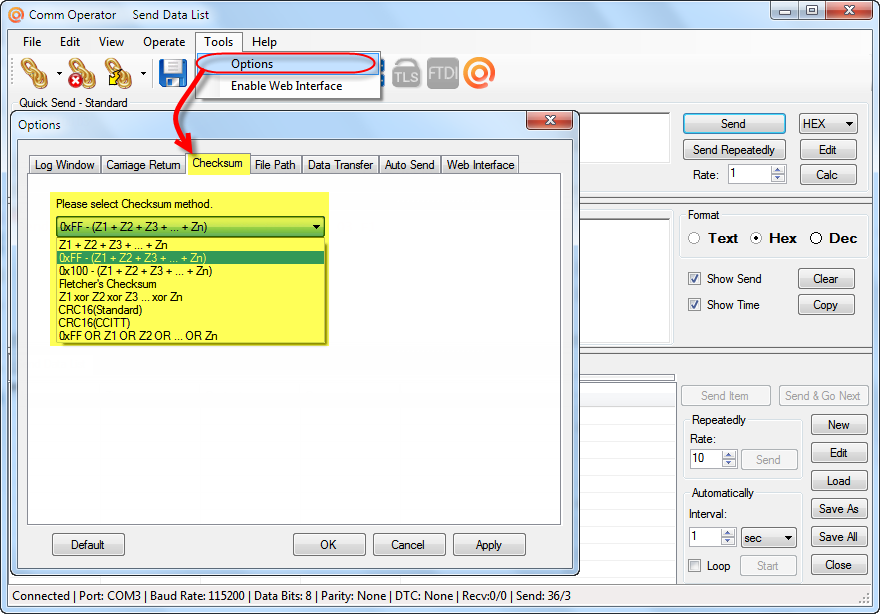880x614 pixels.
Task: Open dropdown arrow beside the chain-with-arrow icon
Action: click(143, 74)
